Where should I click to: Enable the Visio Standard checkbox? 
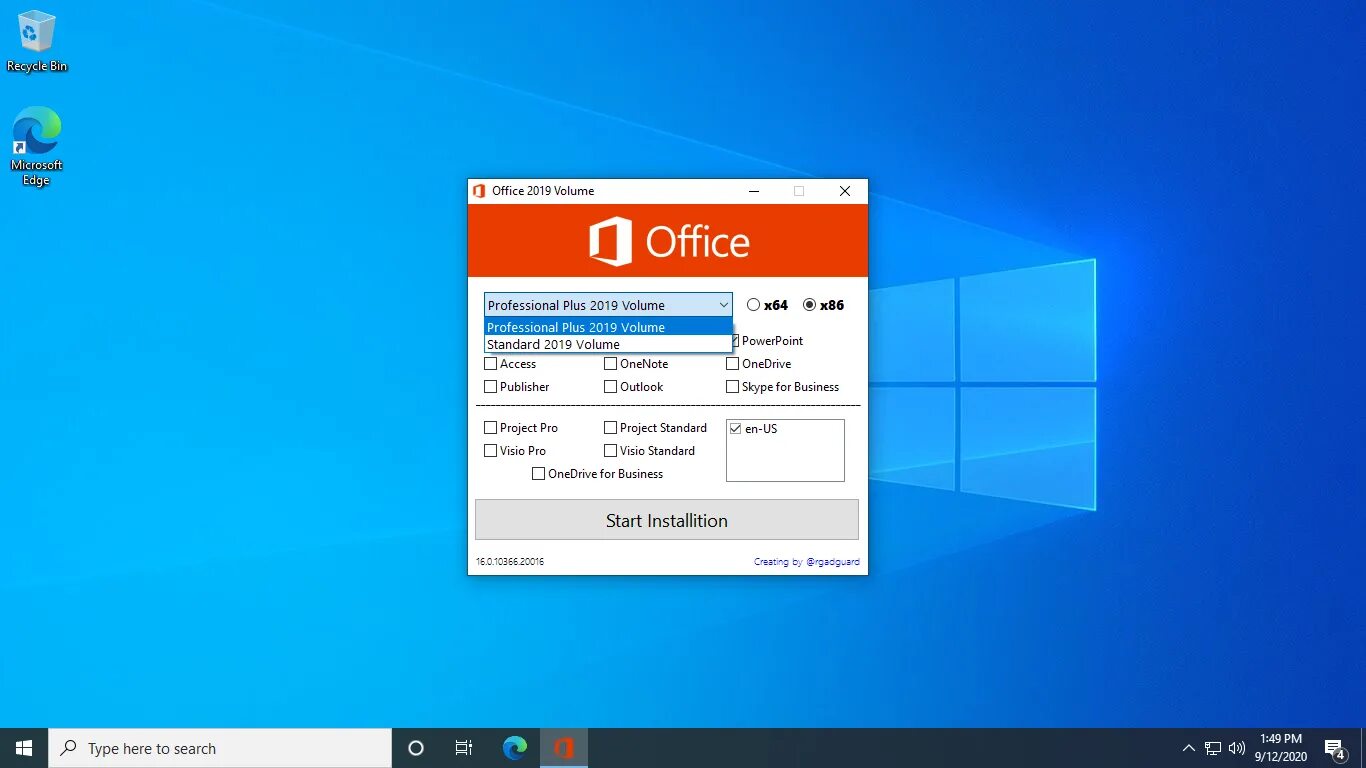click(x=610, y=451)
